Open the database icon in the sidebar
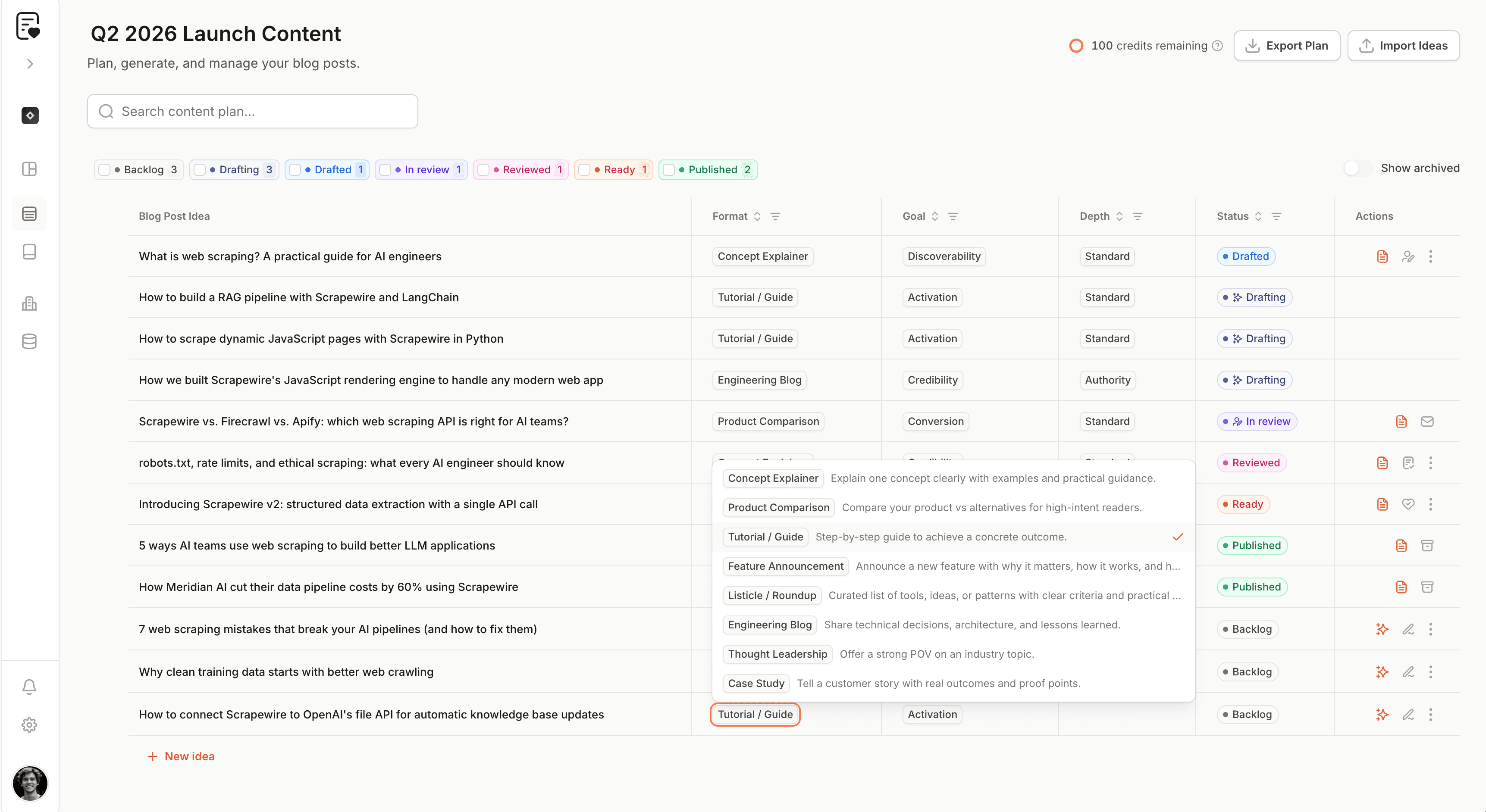This screenshot has height=812, width=1486. [29, 341]
